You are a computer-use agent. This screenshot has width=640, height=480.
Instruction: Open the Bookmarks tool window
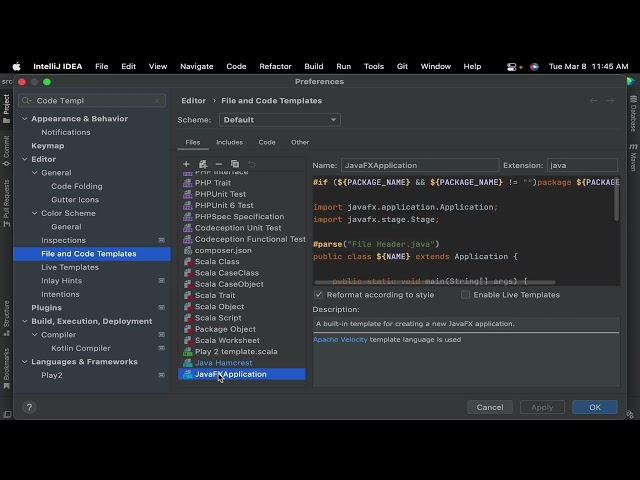coord(6,369)
